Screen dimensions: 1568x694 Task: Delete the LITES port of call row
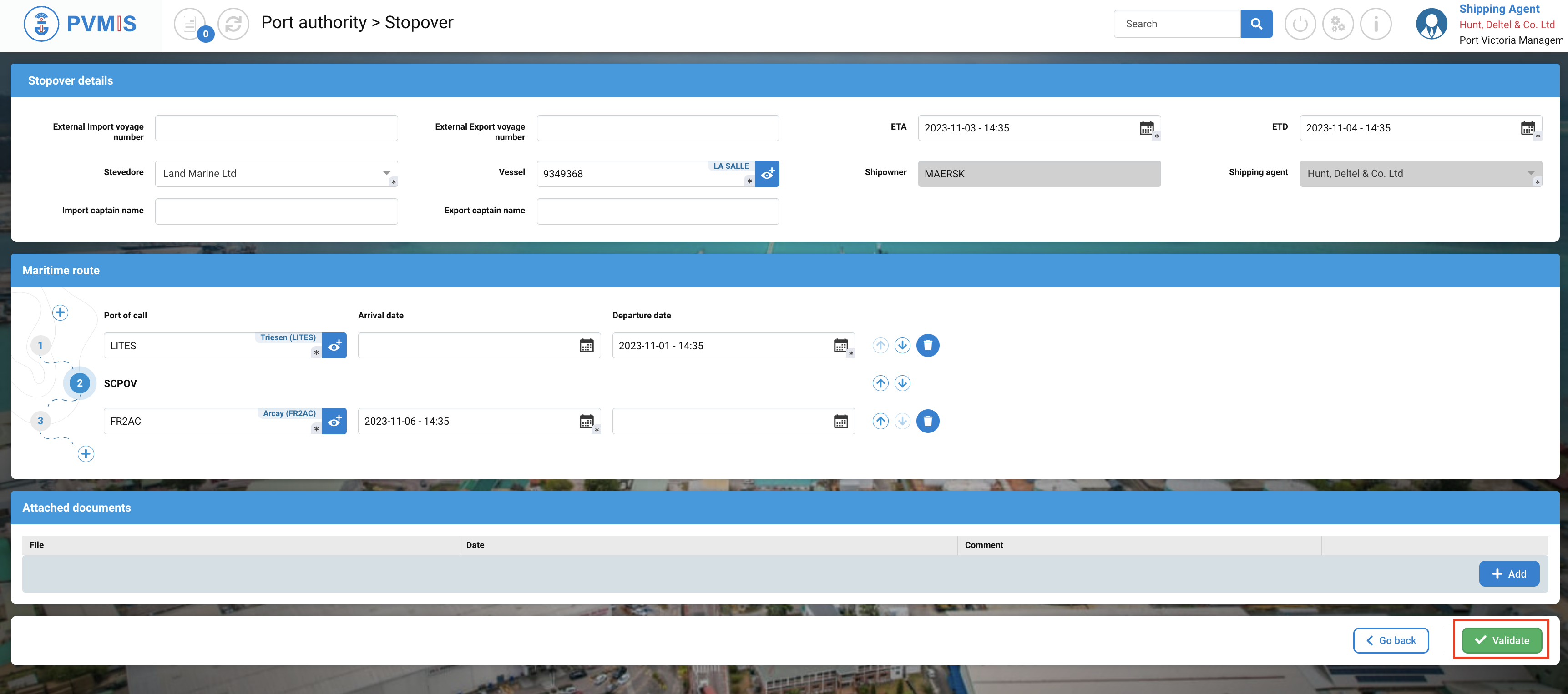pos(927,346)
